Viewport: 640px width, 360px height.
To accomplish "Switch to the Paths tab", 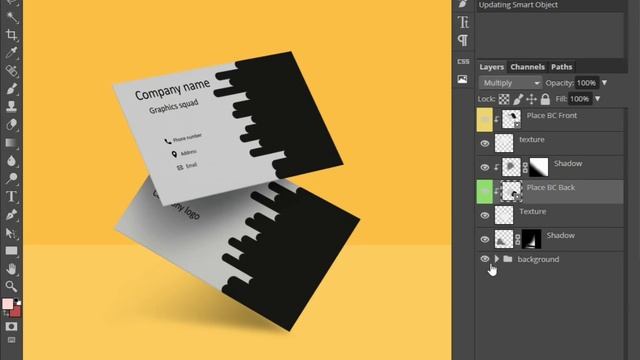I will coord(562,67).
